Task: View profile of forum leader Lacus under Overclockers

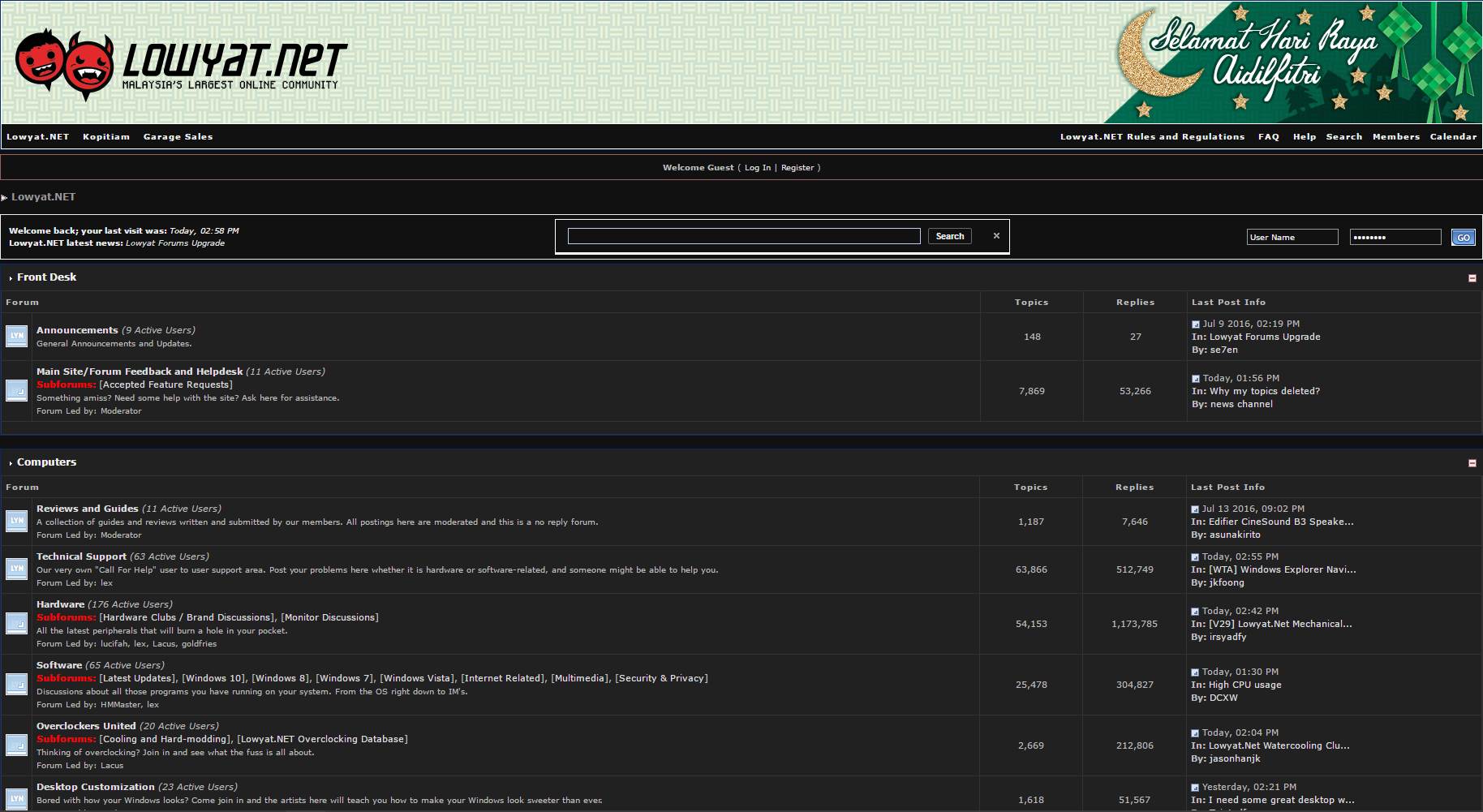Action: pyautogui.click(x=112, y=766)
